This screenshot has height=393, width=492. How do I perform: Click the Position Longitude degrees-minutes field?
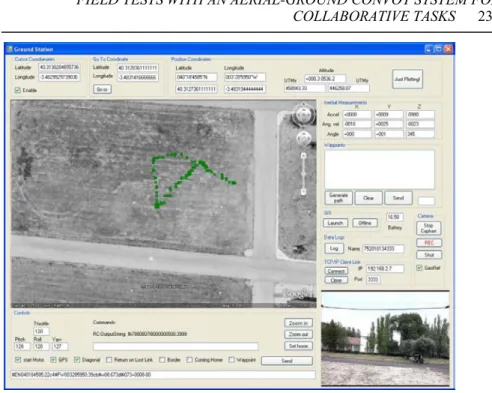tap(245, 77)
